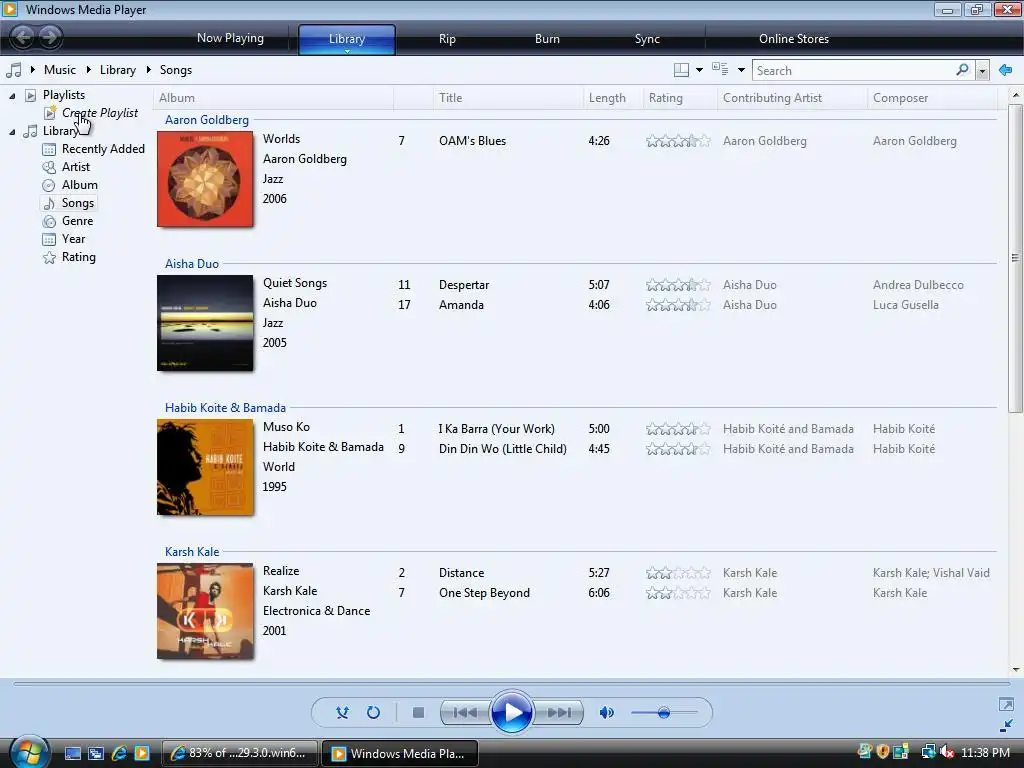
Task: Sort by the Rating column header
Action: [x=680, y=98]
